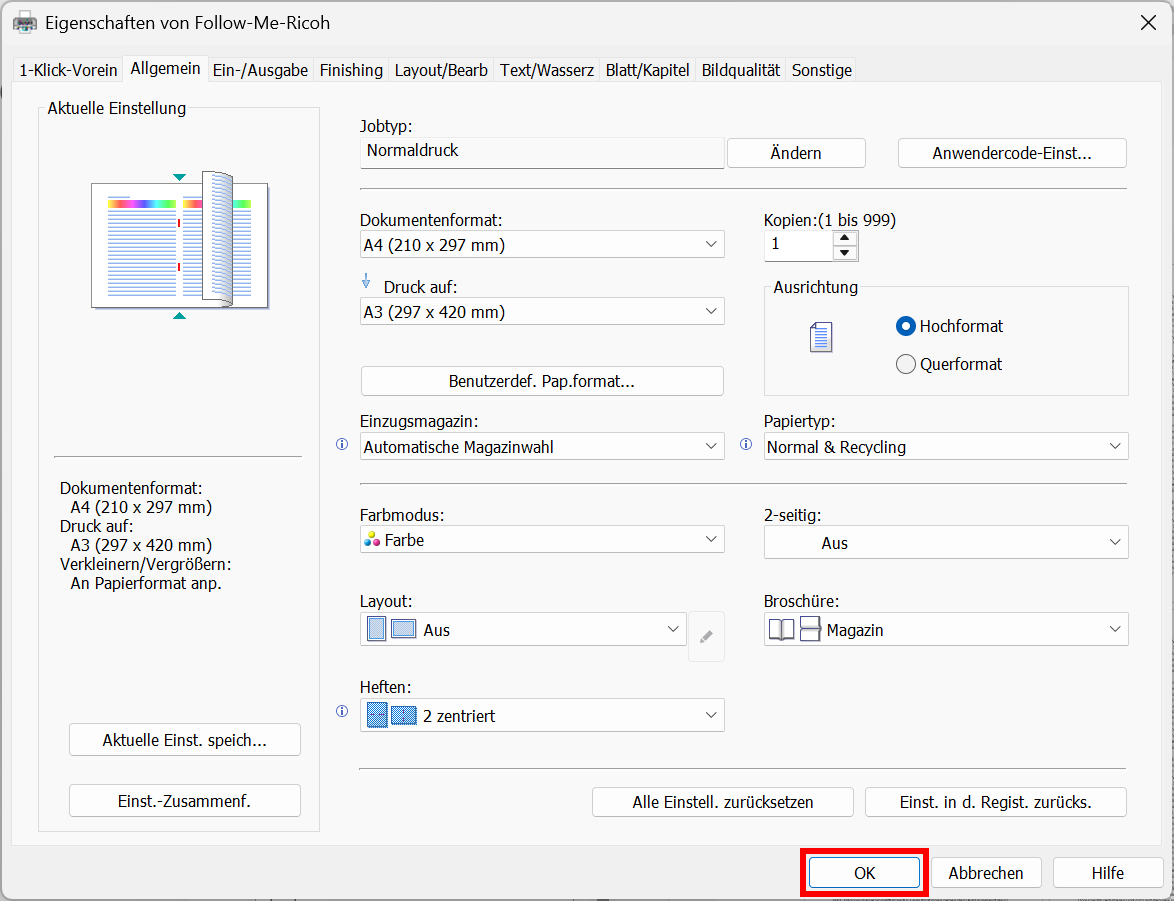Increase the Kopien count with the up arrow
Screen dimensions: 1174x901
click(x=846, y=237)
